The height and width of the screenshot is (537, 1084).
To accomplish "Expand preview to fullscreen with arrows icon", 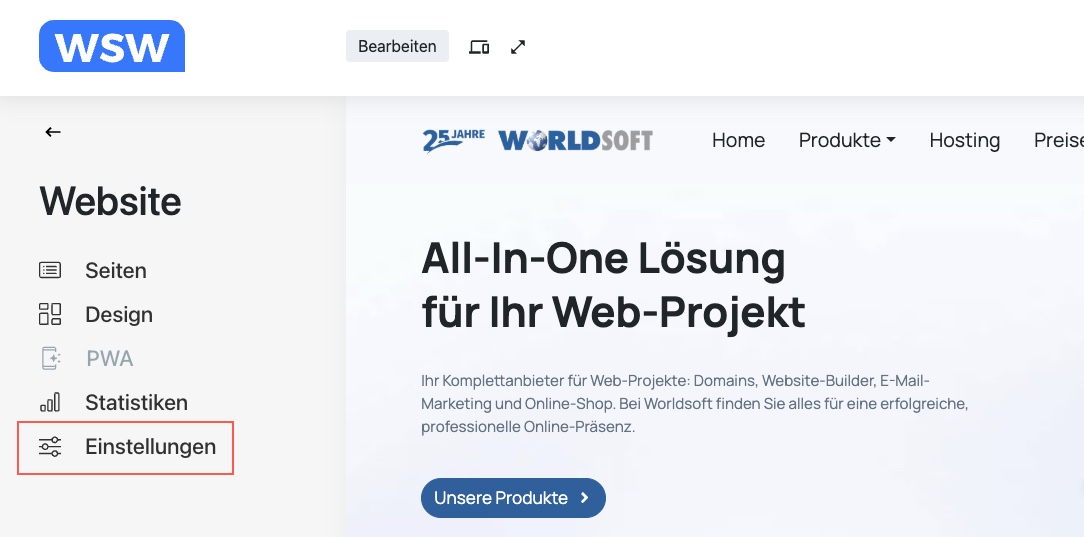I will click(518, 47).
